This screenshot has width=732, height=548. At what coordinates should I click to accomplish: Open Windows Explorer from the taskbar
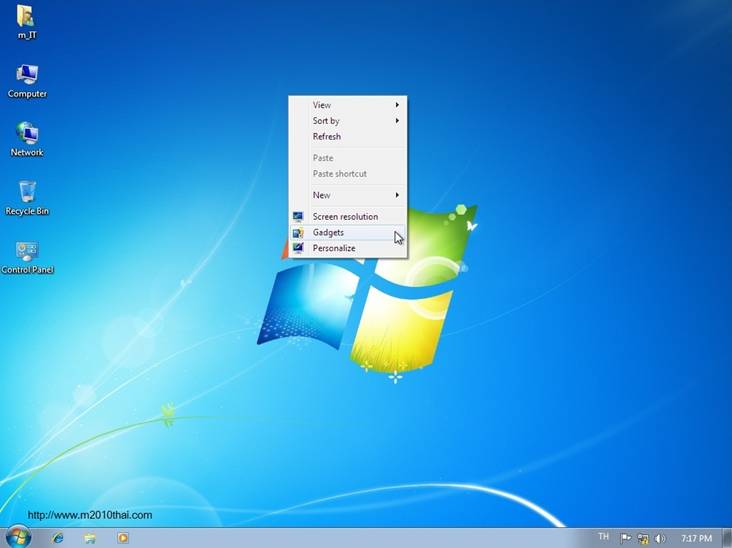[90, 538]
